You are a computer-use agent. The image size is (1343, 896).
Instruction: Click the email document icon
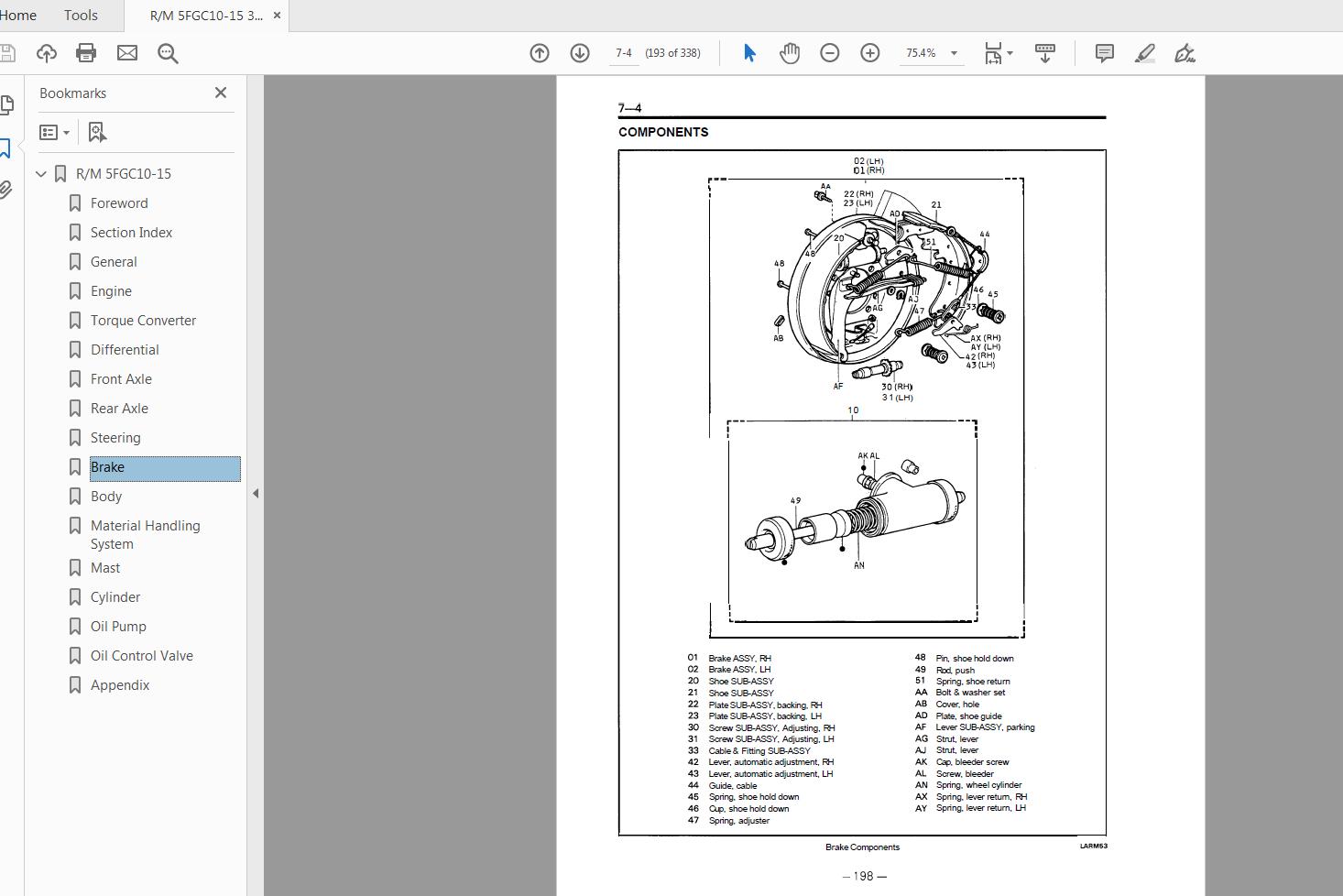coord(126,52)
